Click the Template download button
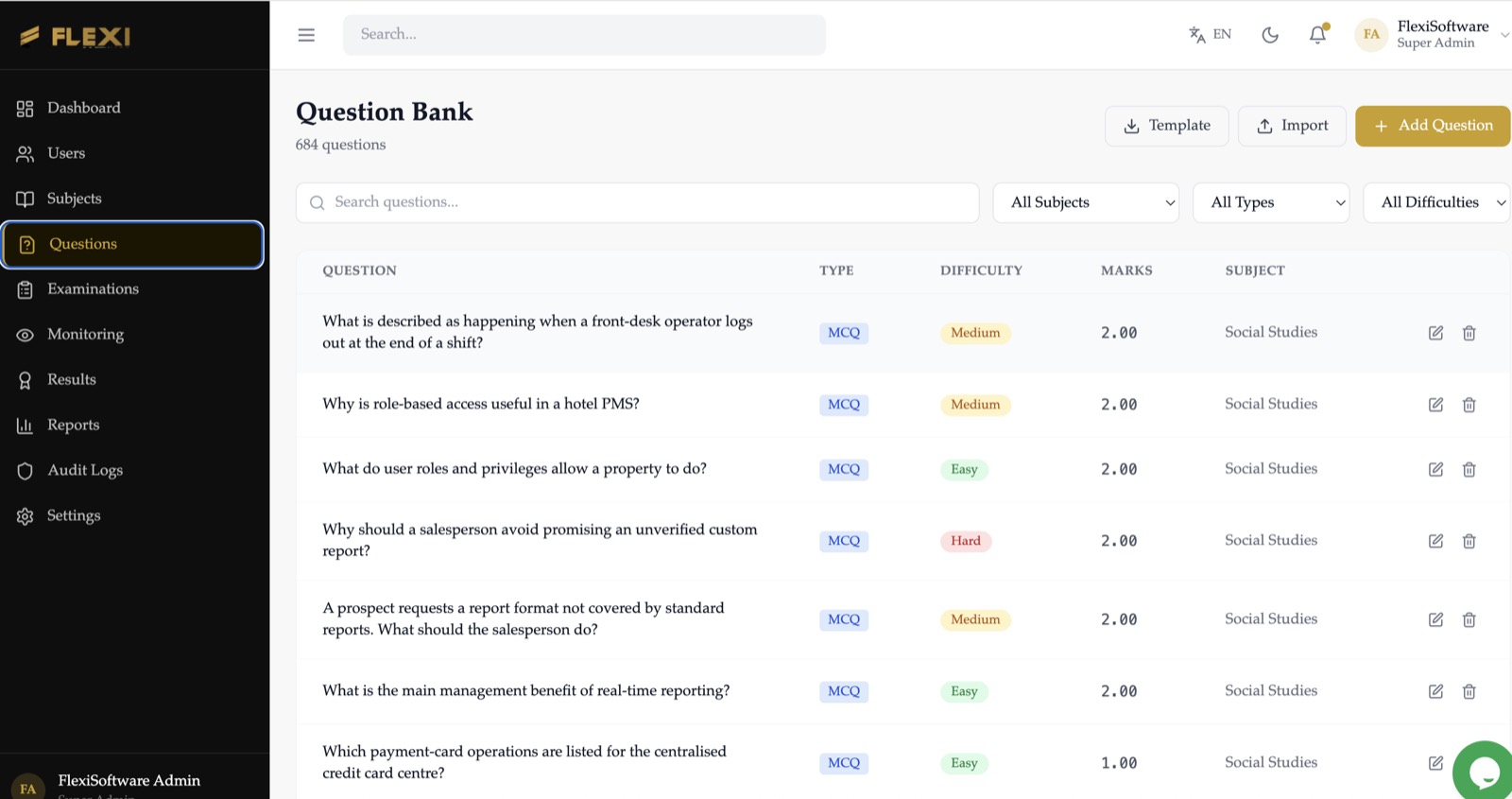Viewport: 1512px width, 799px height. pos(1166,126)
